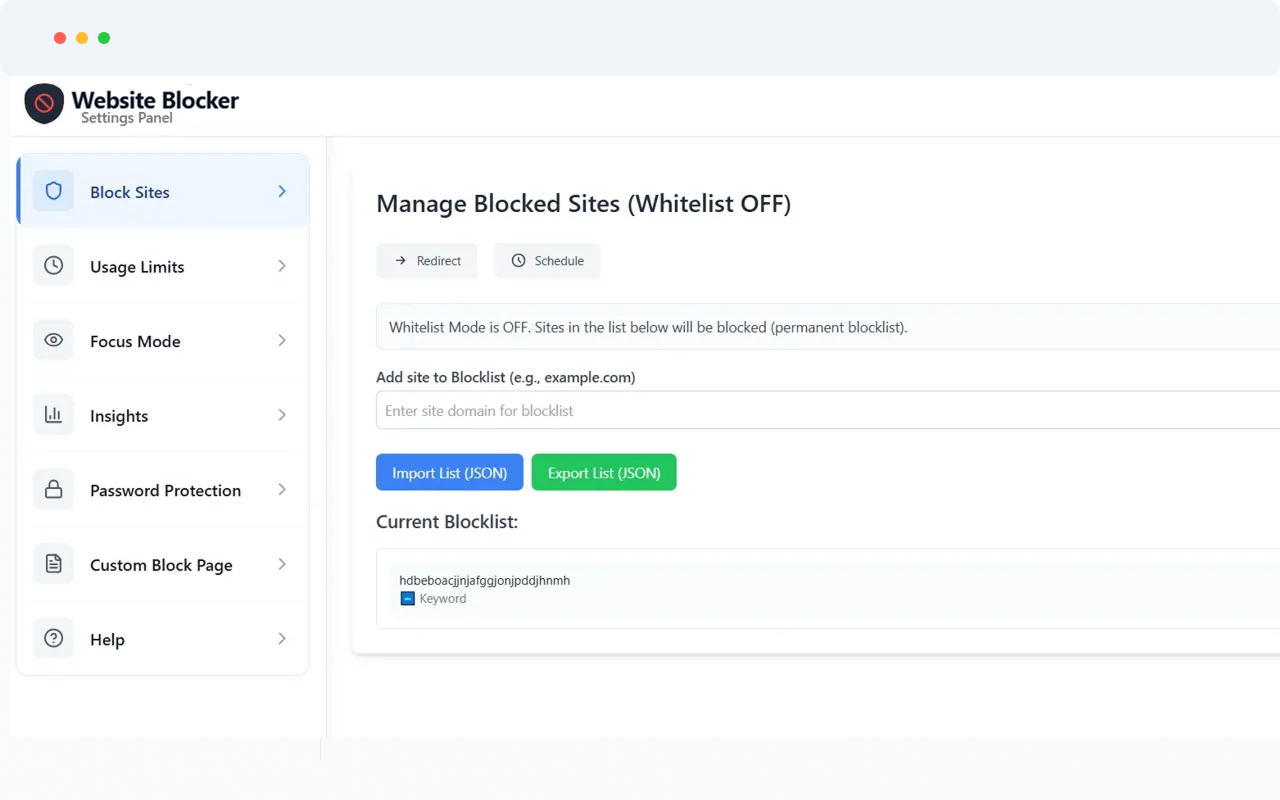This screenshot has width=1280, height=800.
Task: Click the clock icon beside Usage Limits
Action: point(54,266)
